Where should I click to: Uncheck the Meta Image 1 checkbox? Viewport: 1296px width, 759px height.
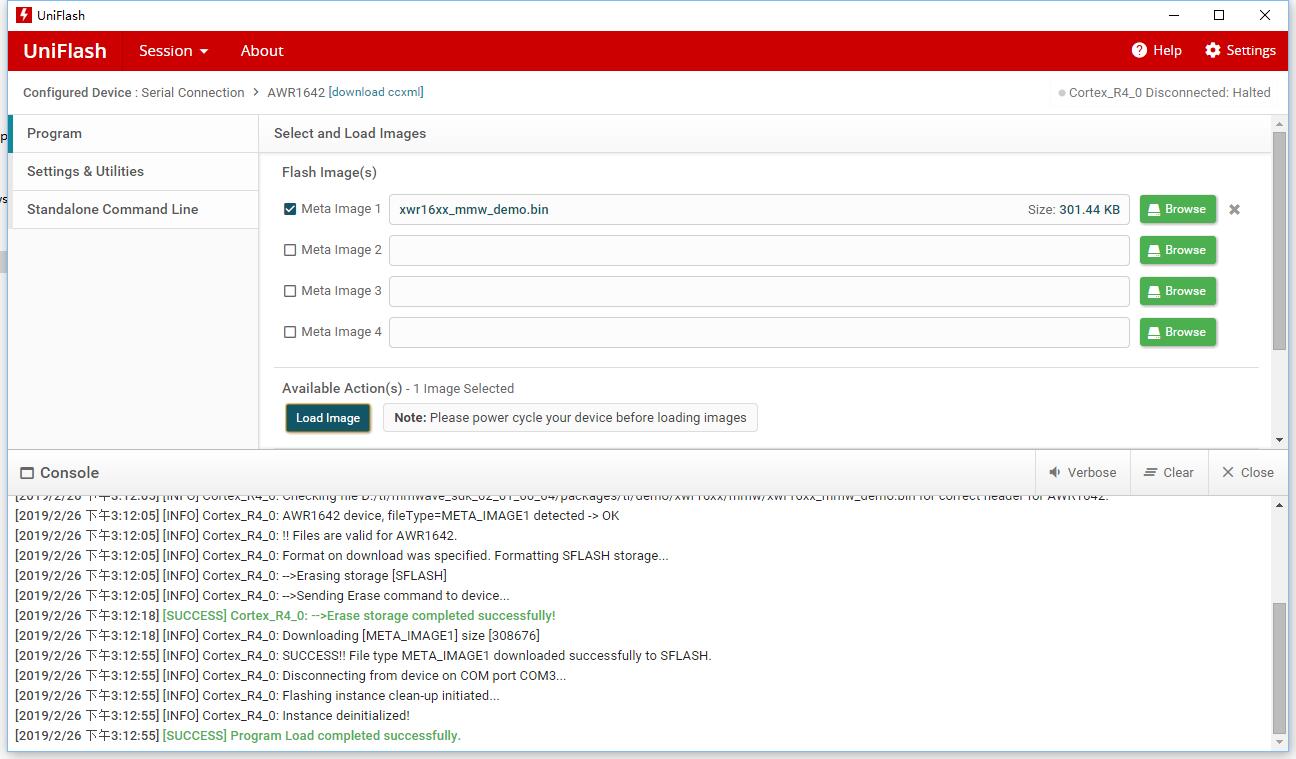[x=290, y=209]
